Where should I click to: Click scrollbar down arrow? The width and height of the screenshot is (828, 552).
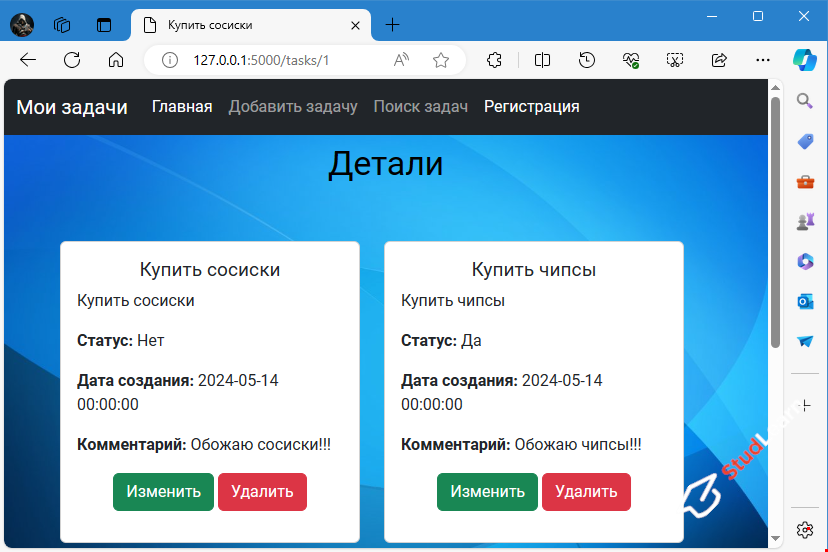(x=775, y=538)
